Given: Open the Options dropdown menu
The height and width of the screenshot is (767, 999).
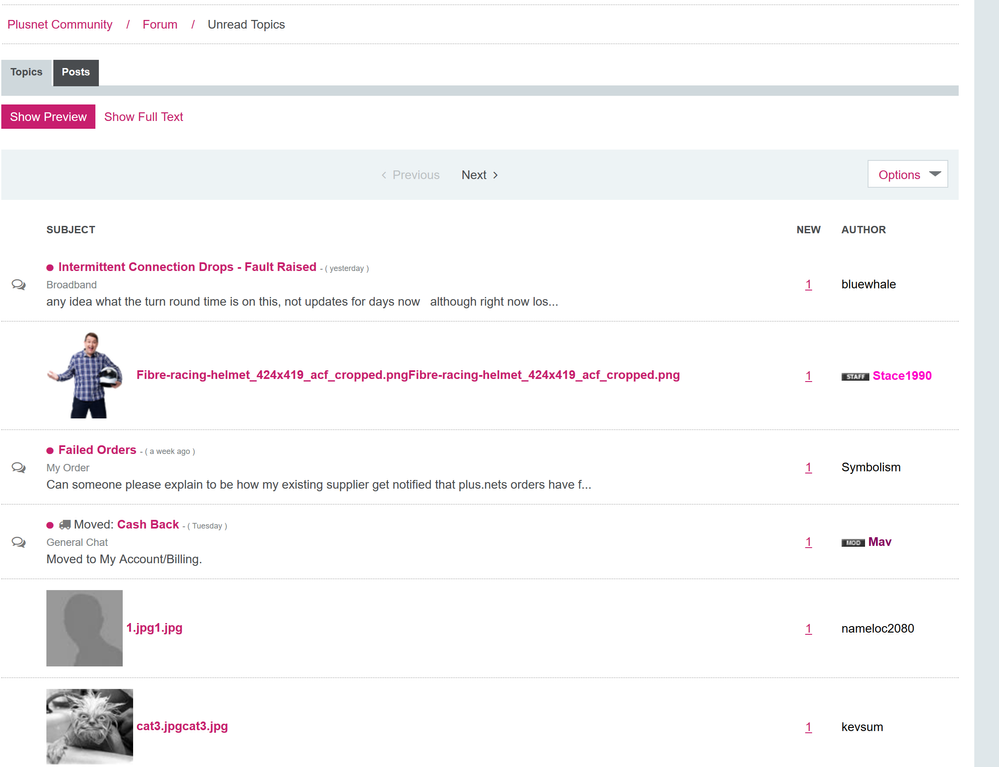Looking at the screenshot, I should (x=907, y=175).
